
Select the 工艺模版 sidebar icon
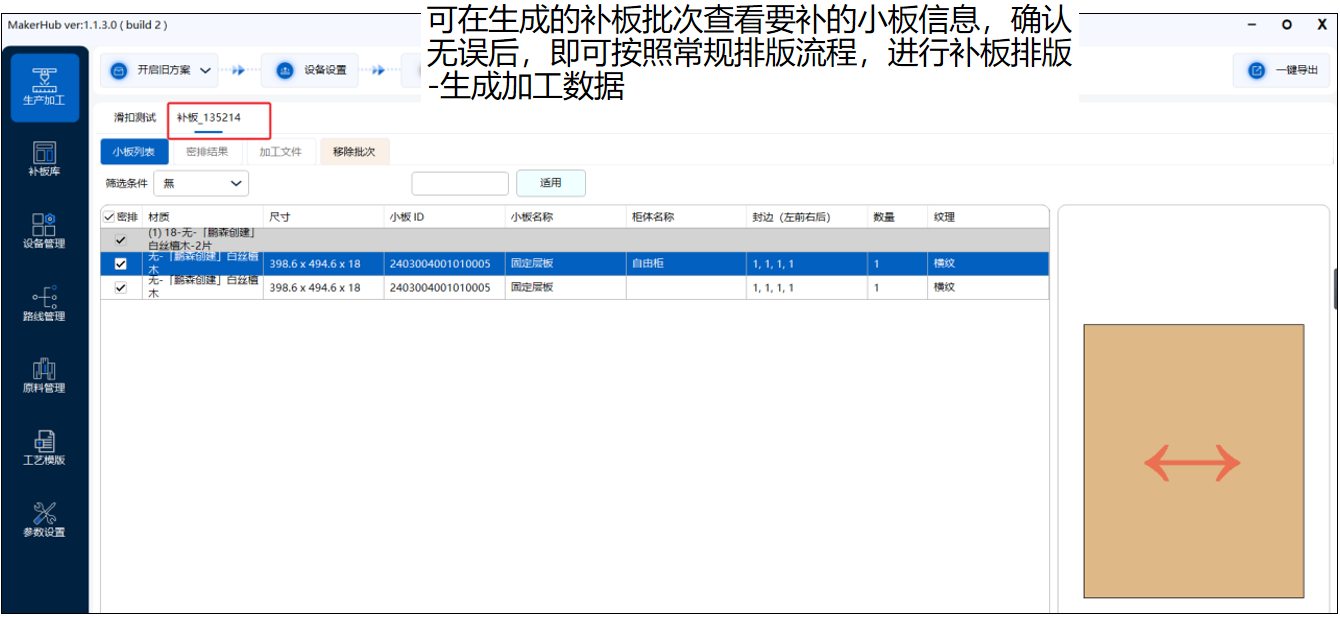tap(45, 447)
